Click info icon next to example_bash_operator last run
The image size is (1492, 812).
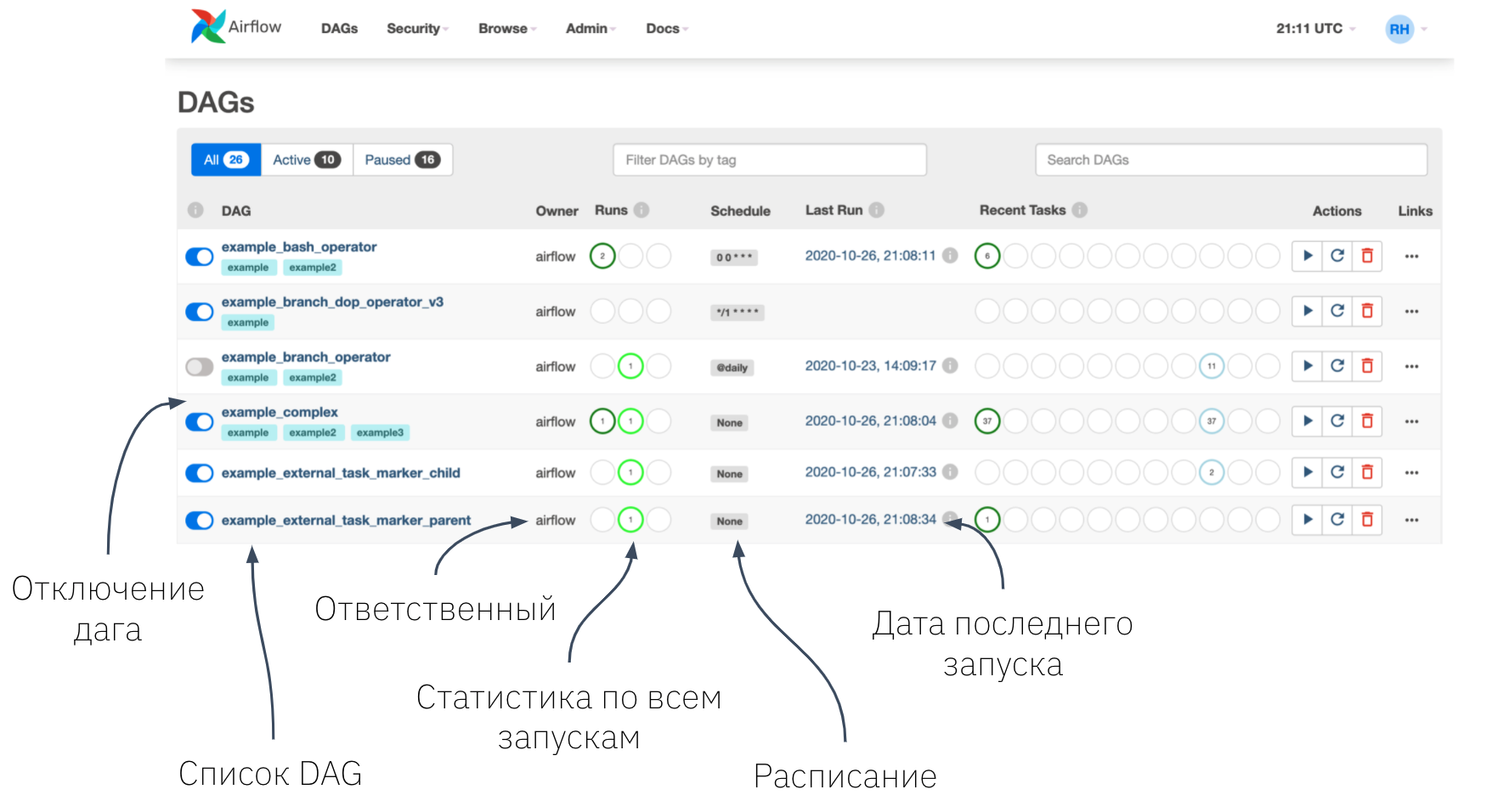pos(951,255)
